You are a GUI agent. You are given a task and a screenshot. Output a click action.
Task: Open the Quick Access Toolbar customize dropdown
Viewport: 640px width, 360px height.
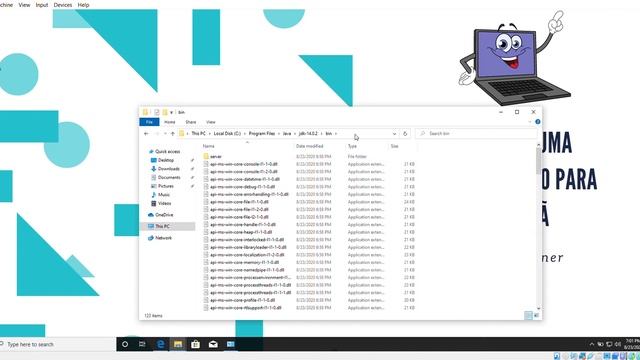coord(171,112)
